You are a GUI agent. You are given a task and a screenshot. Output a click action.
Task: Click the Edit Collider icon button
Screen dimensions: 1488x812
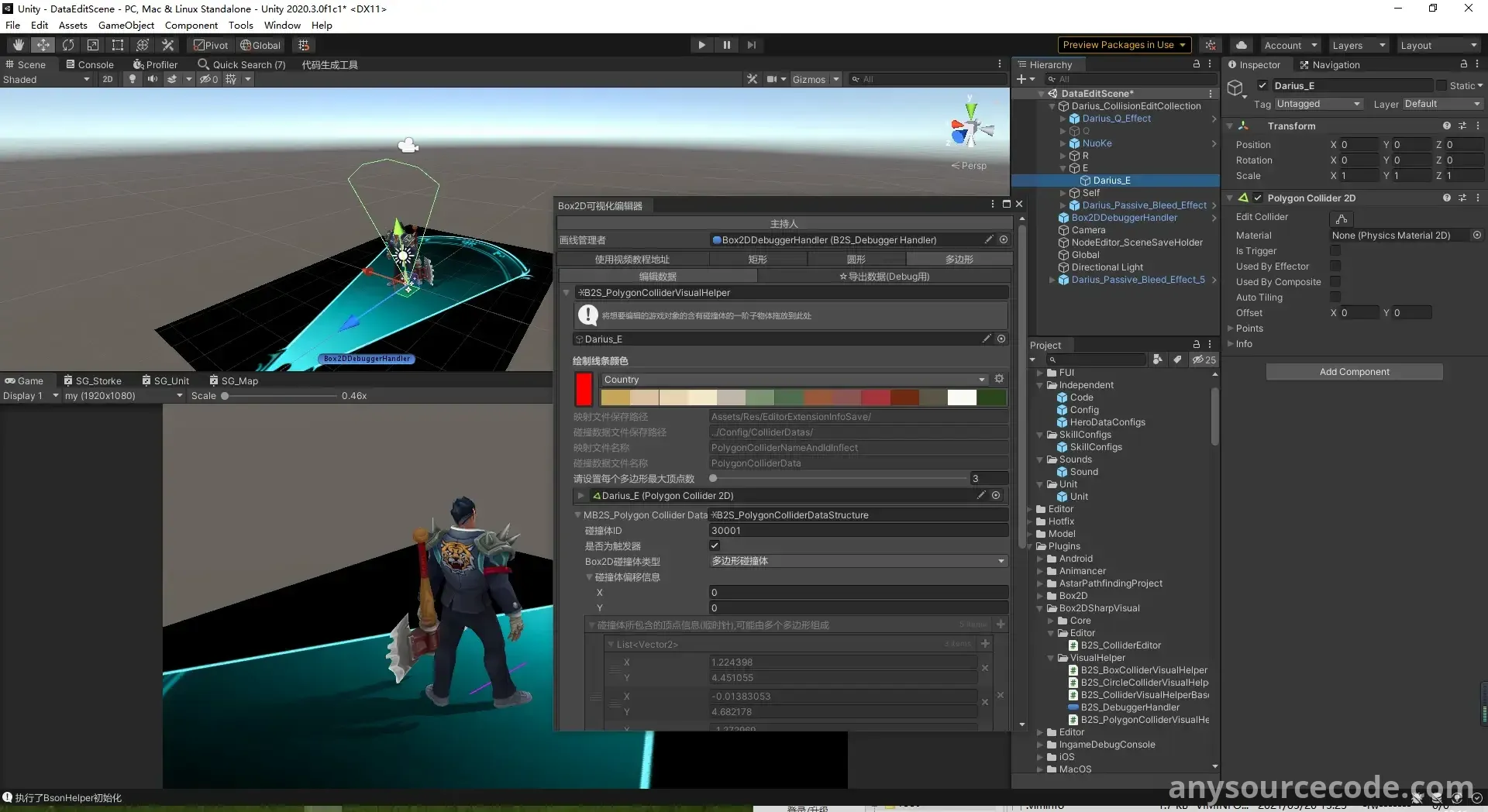[x=1341, y=218]
